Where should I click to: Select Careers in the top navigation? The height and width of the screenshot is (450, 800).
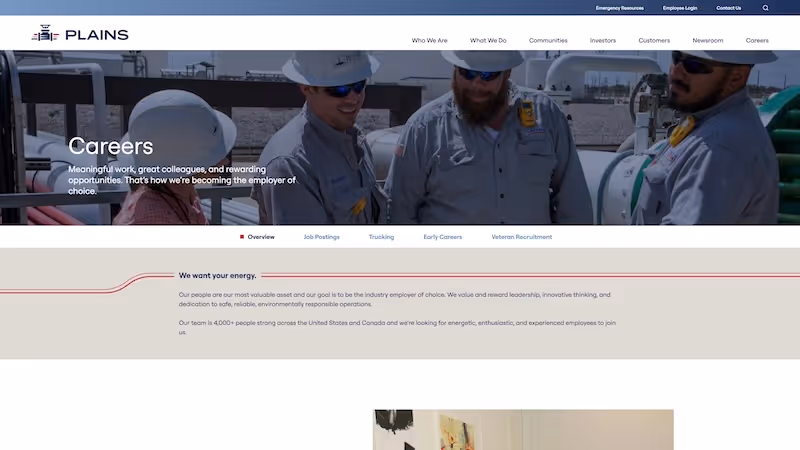tap(757, 40)
